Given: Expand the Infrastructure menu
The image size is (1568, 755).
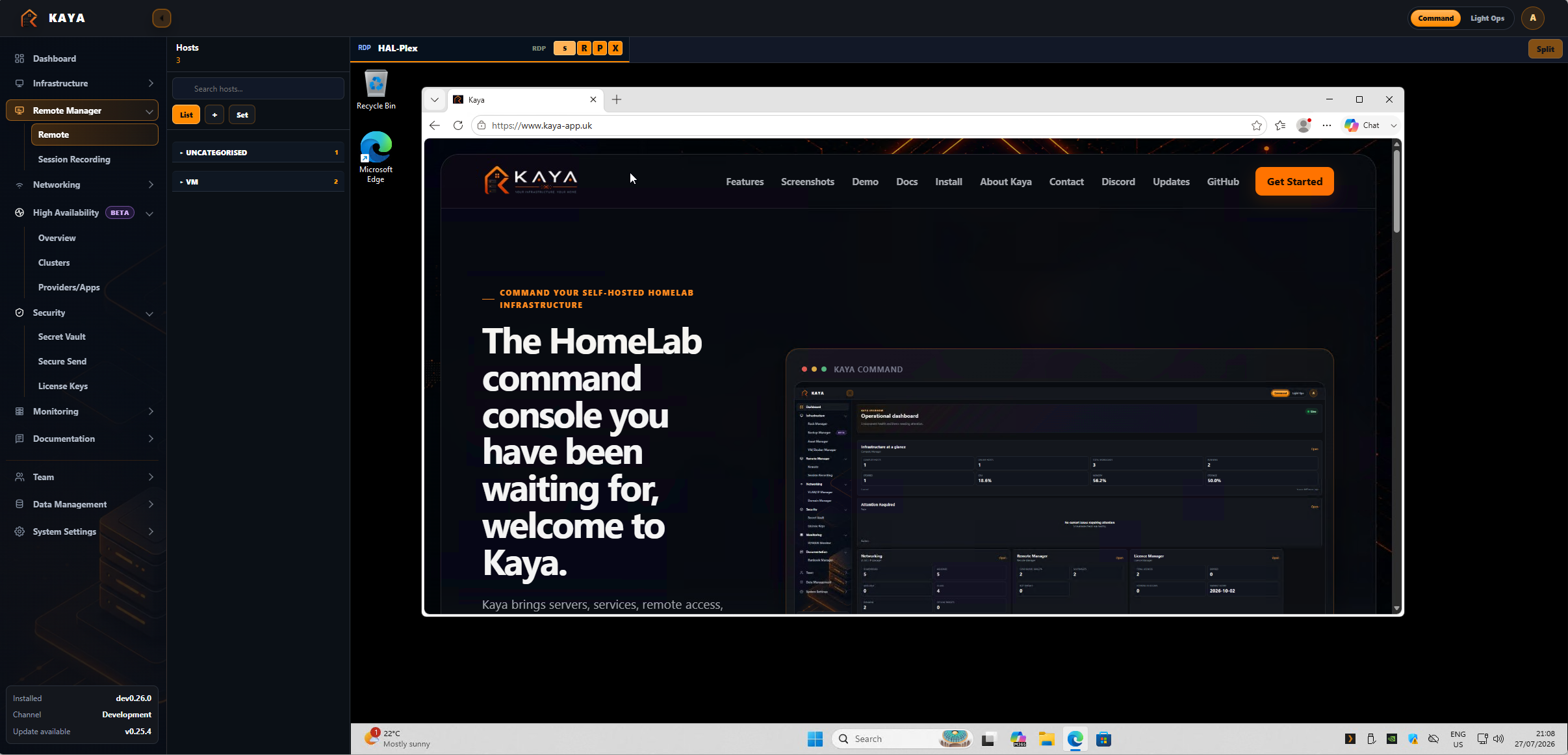Looking at the screenshot, I should [x=85, y=83].
